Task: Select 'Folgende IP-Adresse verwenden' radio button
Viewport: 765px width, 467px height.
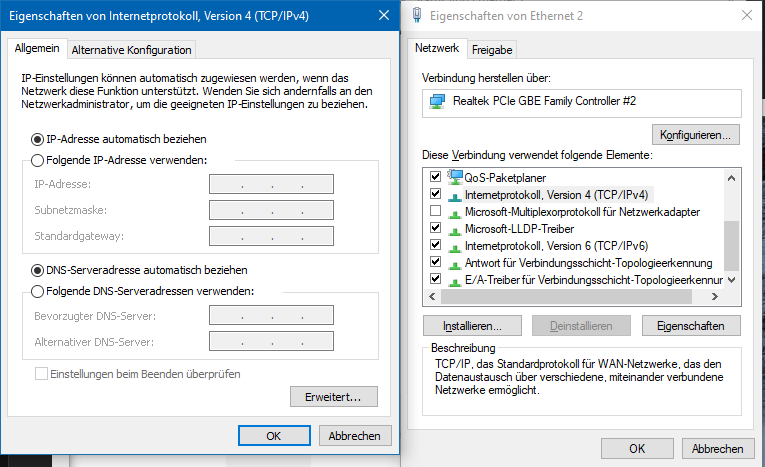Action: click(x=38, y=161)
